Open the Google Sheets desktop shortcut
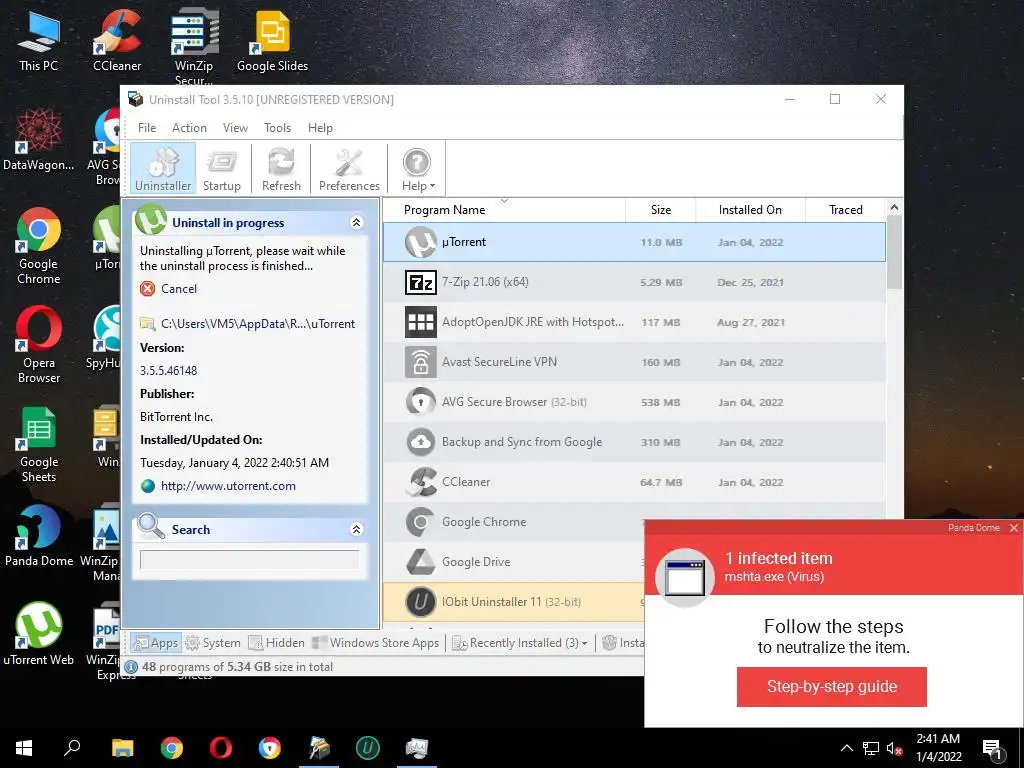The height and width of the screenshot is (768, 1024). (39, 445)
